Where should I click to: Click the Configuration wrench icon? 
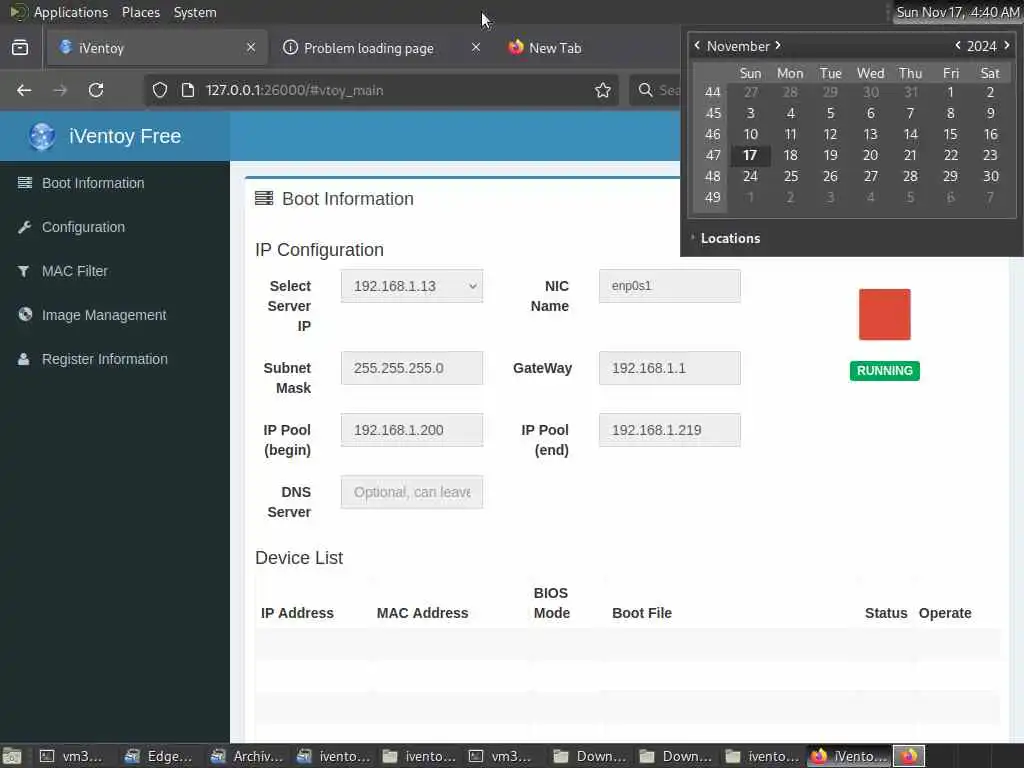click(24, 227)
